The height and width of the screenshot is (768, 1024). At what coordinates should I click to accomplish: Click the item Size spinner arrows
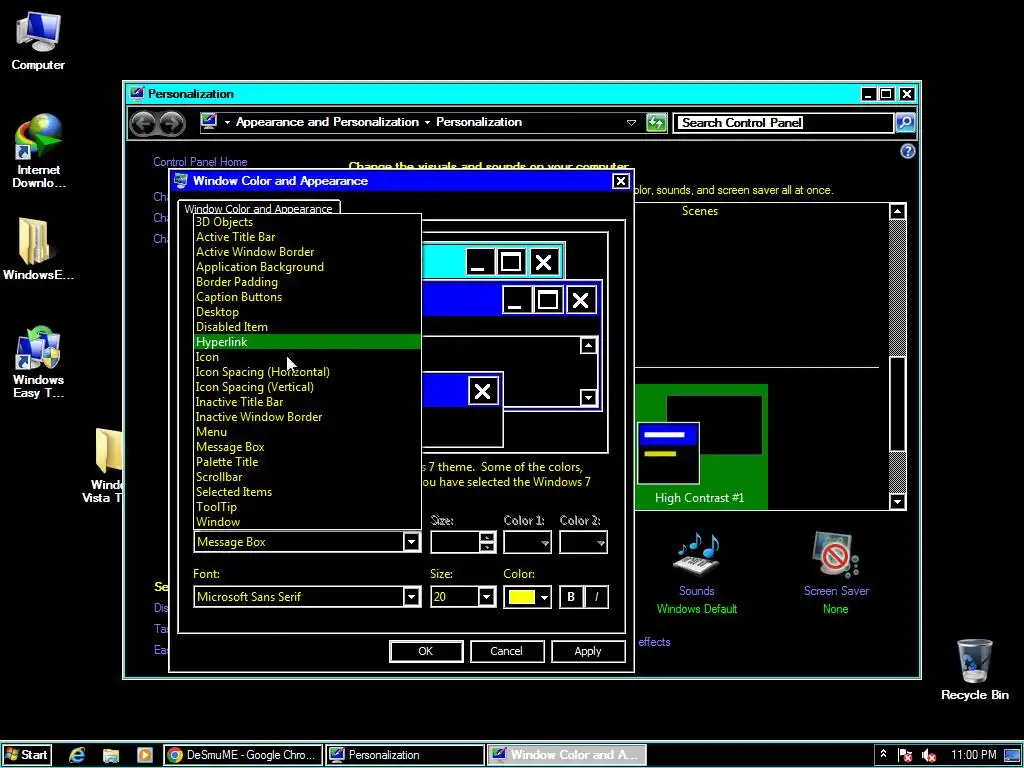pos(487,542)
